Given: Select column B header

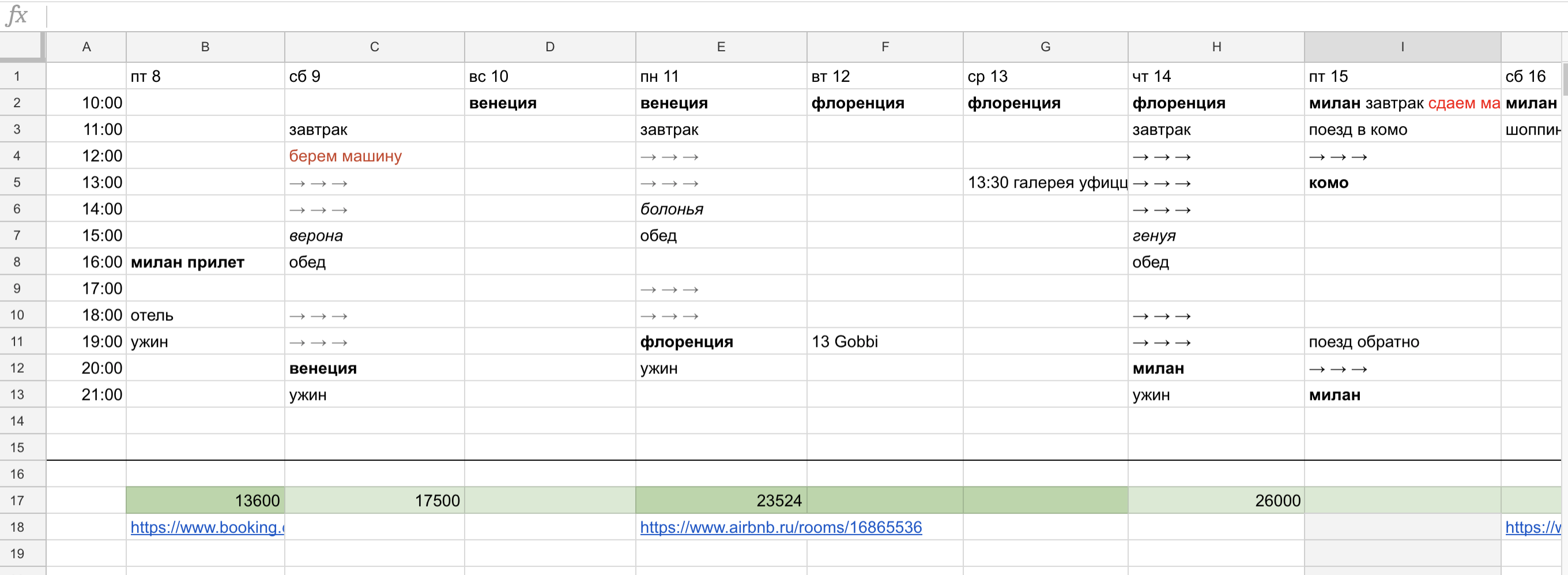Looking at the screenshot, I should click(x=205, y=47).
